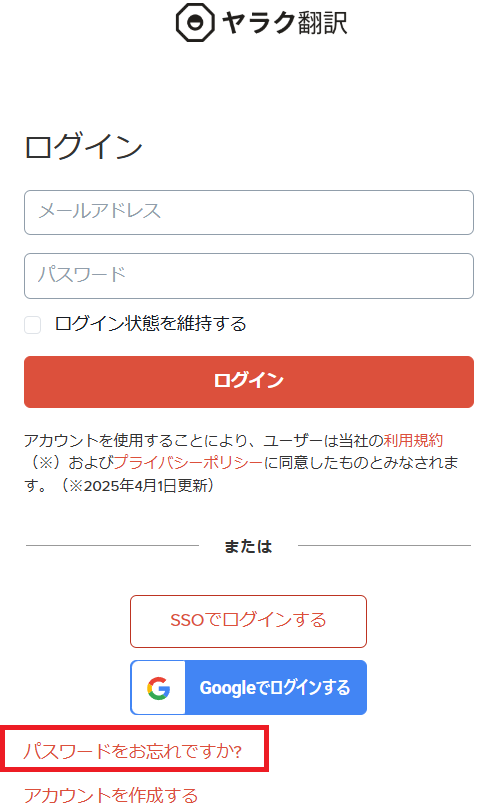Click the または divider text
This screenshot has width=487, height=806.
248,546
